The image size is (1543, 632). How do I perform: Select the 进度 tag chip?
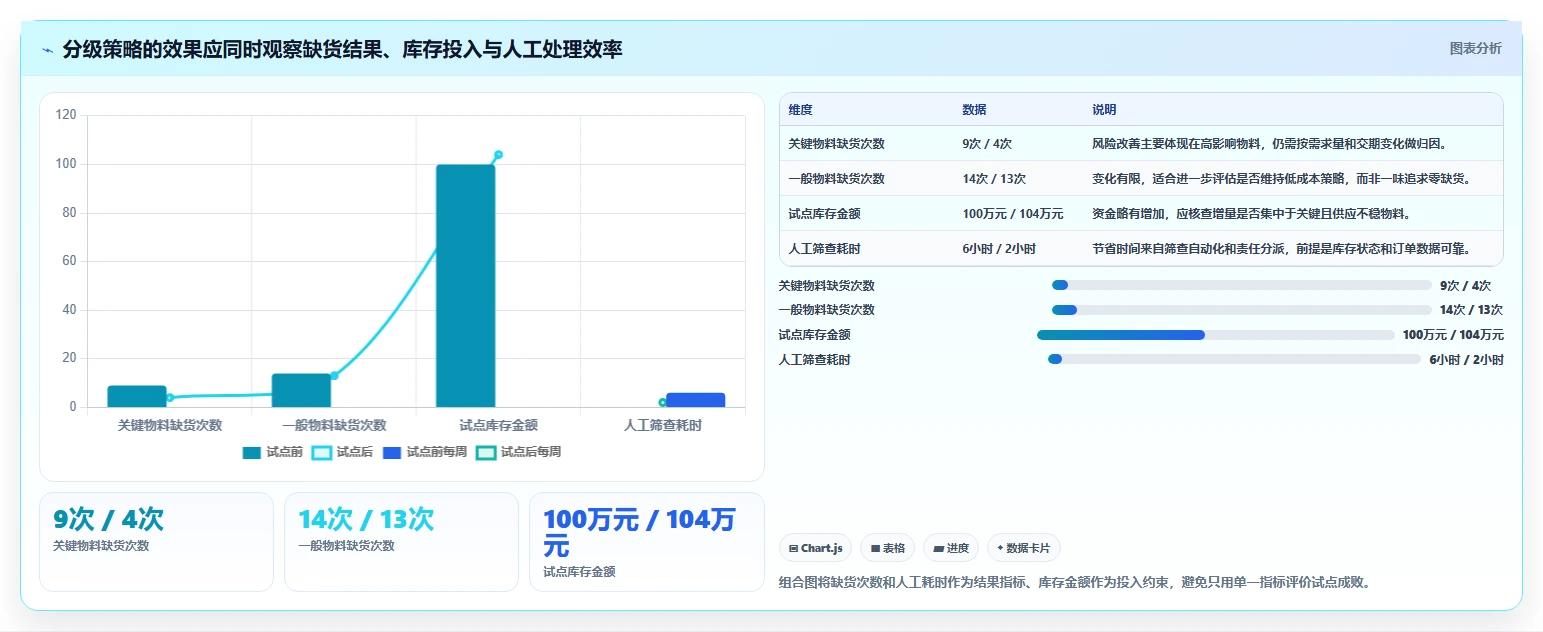[951, 548]
